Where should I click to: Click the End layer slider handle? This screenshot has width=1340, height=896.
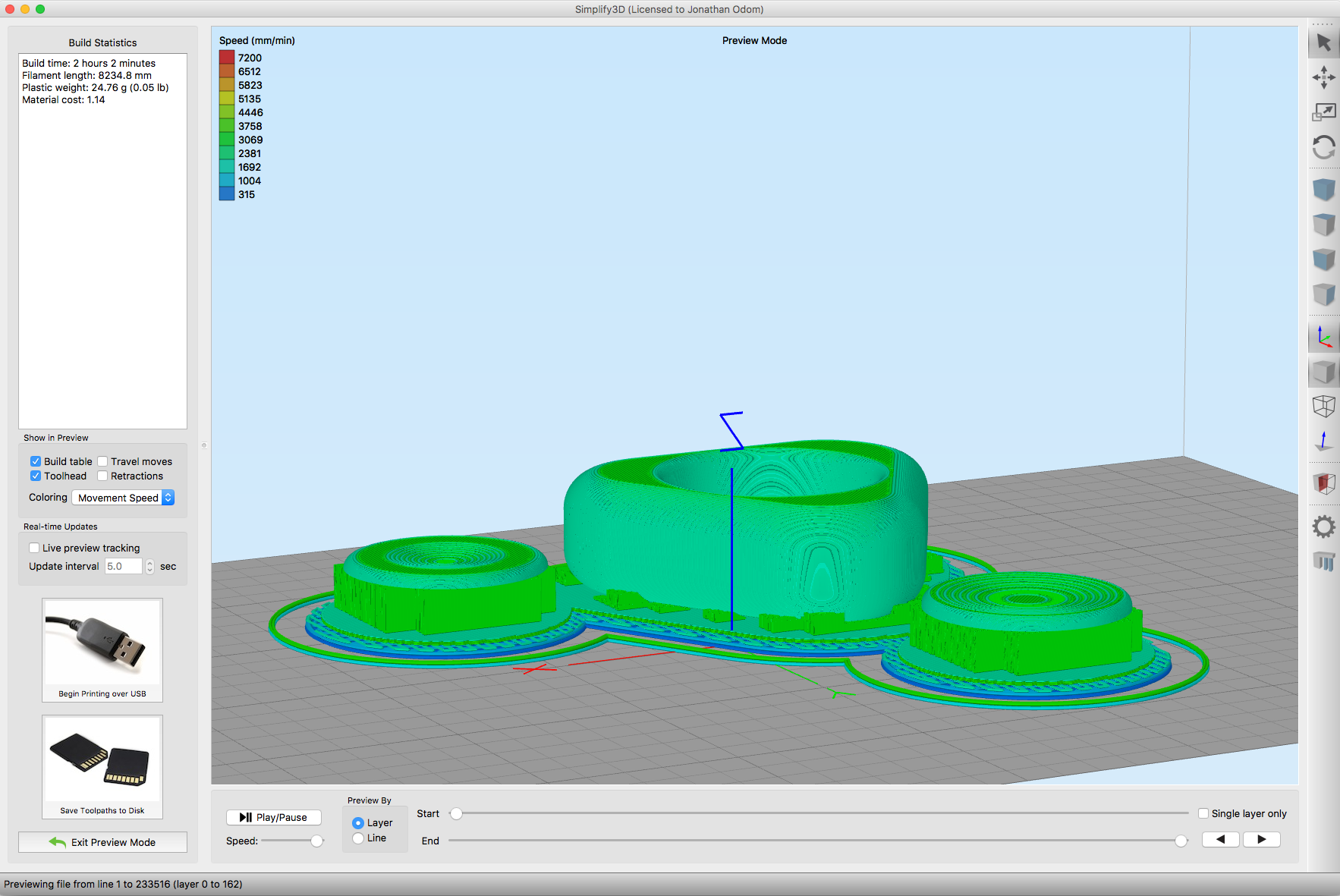click(x=1181, y=841)
